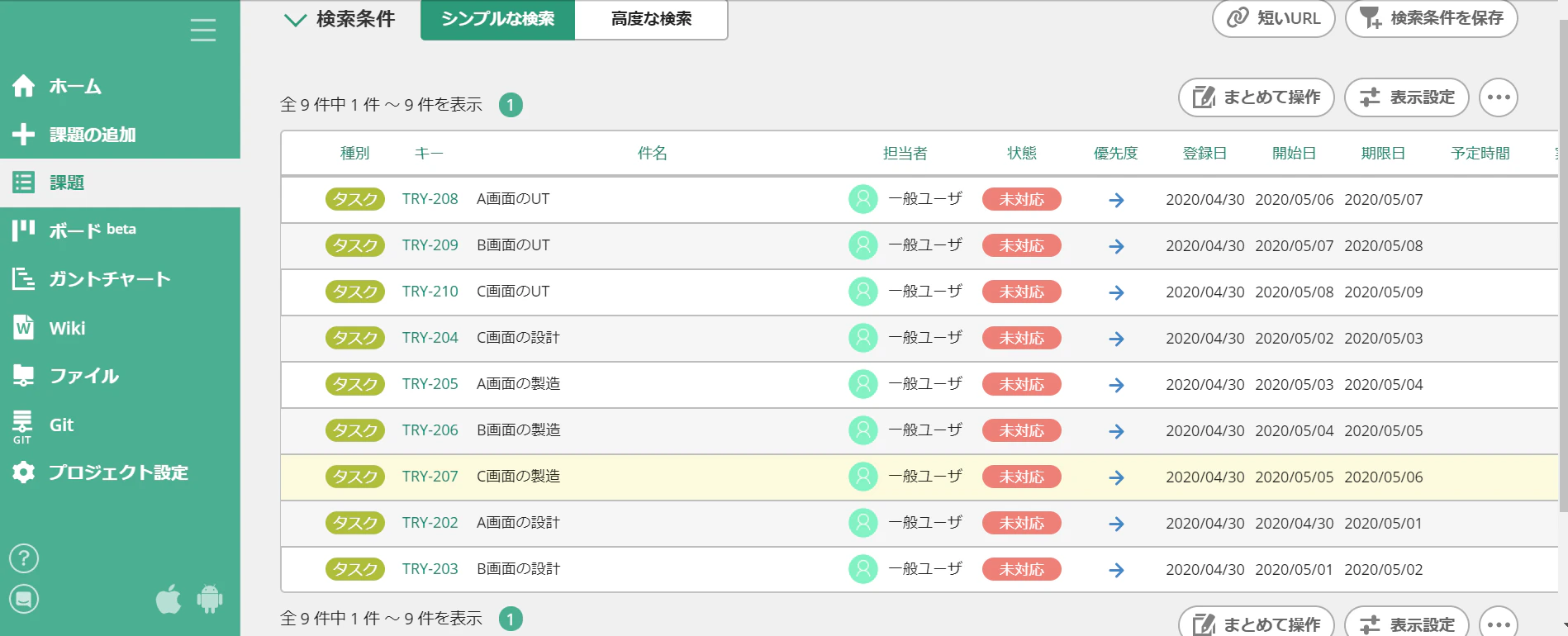Screen dimensions: 1568x636
Task: Open the Gantt chart (ガントチャート) view
Action: [109, 279]
